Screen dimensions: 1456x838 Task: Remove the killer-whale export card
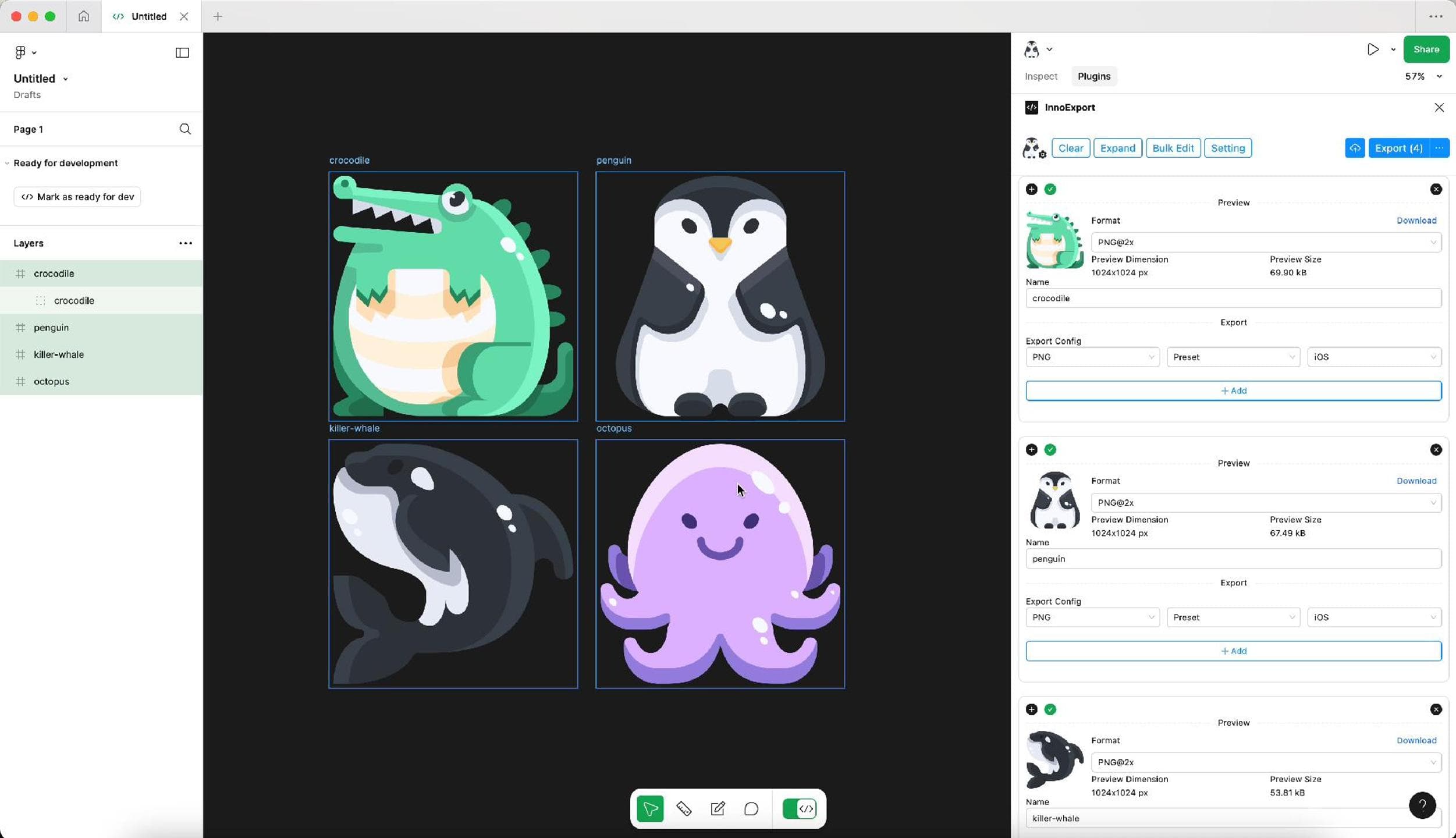click(1436, 709)
